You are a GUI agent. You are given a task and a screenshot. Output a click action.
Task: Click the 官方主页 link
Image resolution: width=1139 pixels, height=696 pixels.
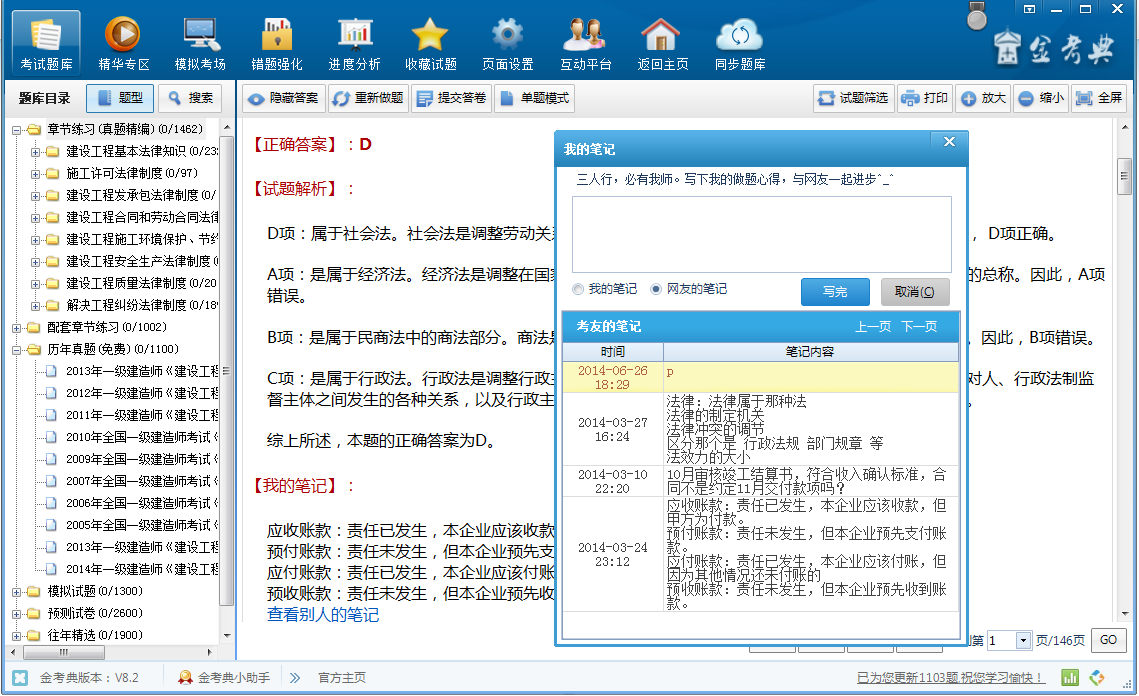341,678
